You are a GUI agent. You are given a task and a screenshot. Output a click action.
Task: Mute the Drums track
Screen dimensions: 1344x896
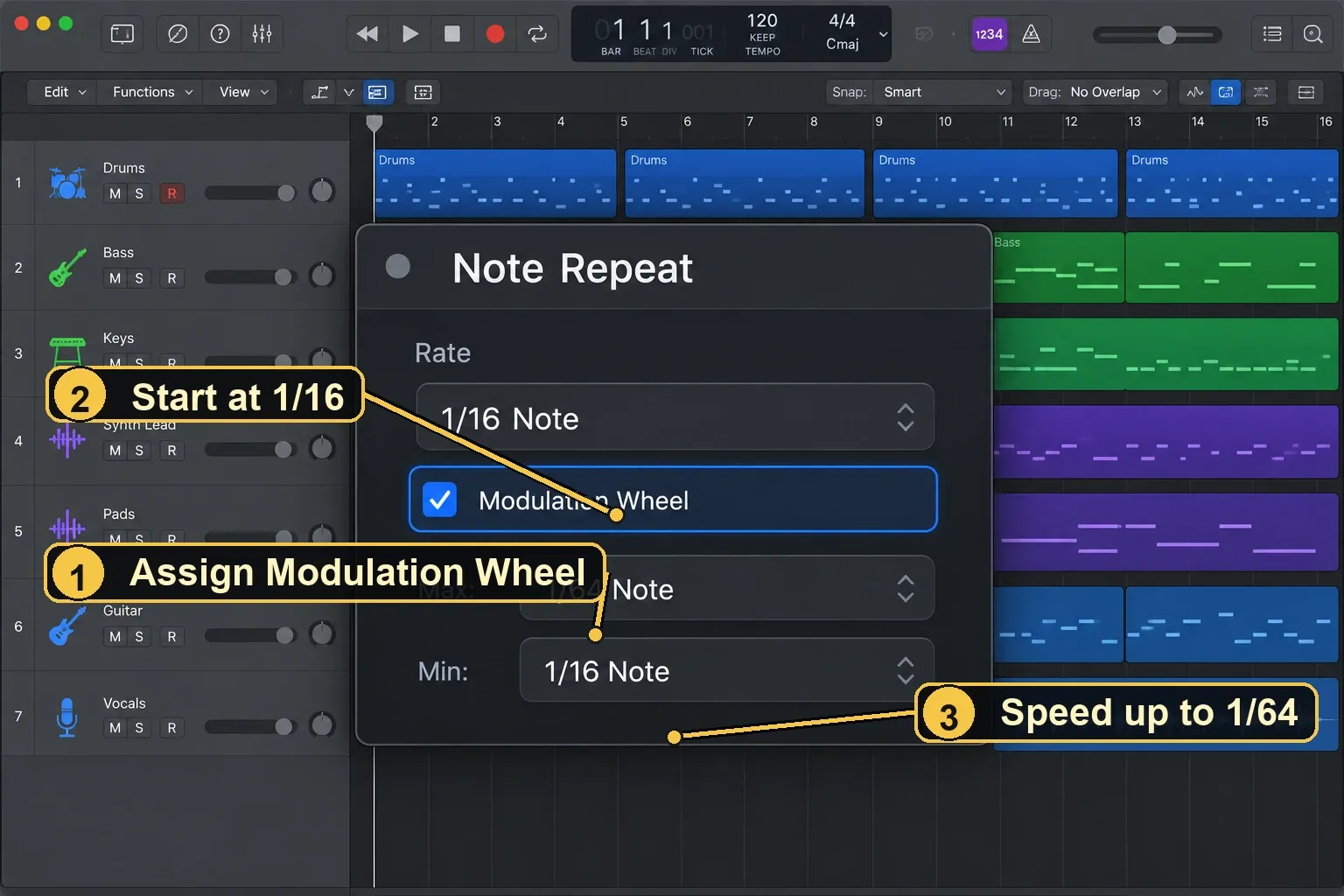tap(115, 193)
